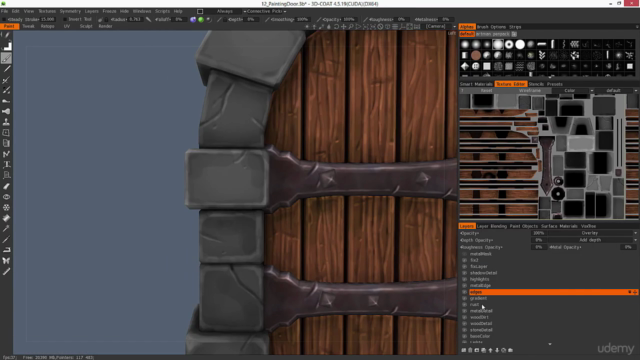Hide the shadowDetail layer
Viewport: 640px width, 360px height.
click(x=464, y=273)
